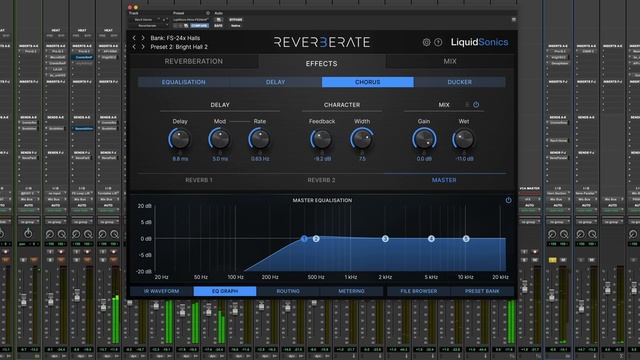This screenshot has height=360, width=640.
Task: Select the Delay effect tab
Action: [x=276, y=82]
